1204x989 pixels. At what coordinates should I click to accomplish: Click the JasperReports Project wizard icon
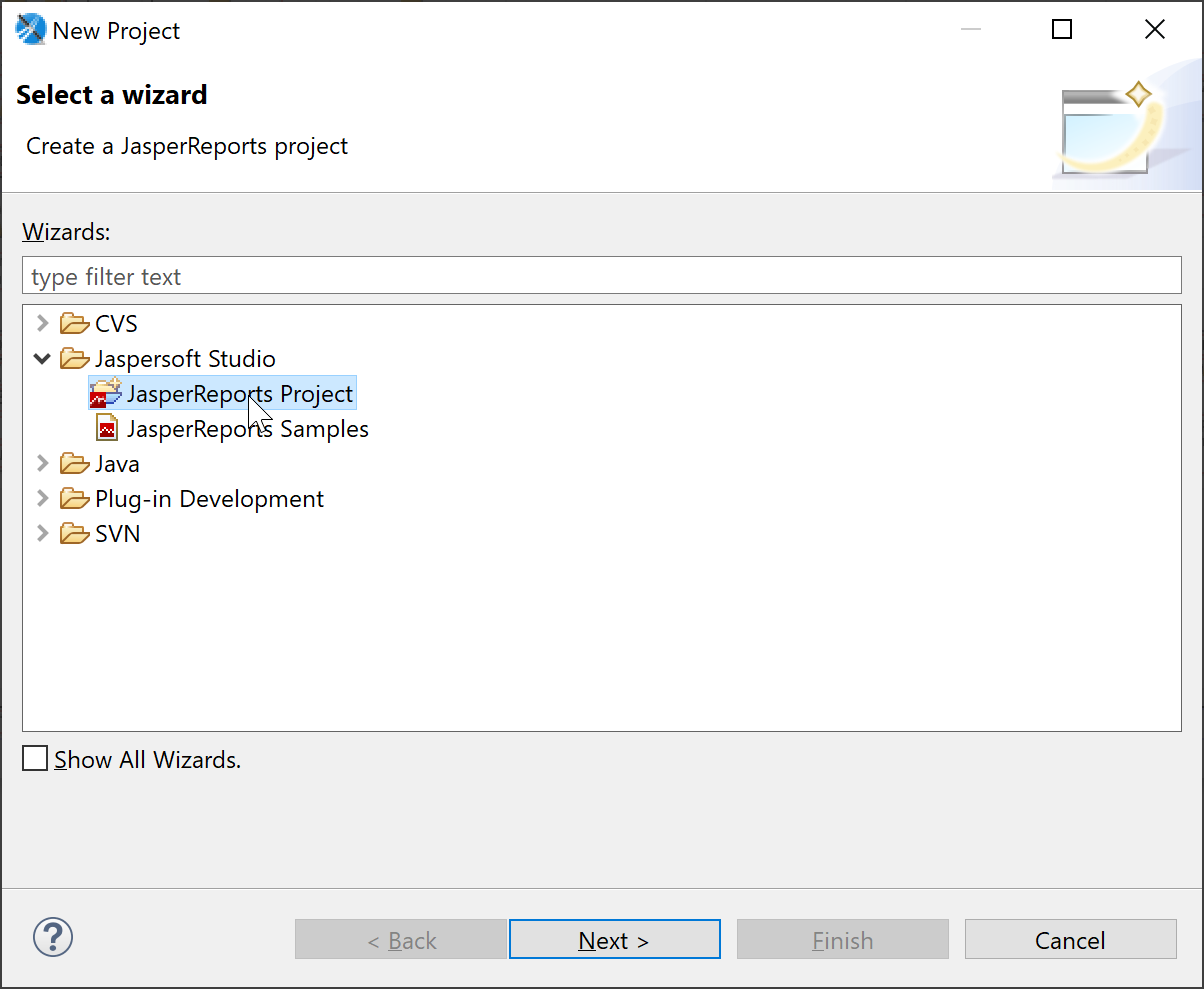click(x=105, y=394)
